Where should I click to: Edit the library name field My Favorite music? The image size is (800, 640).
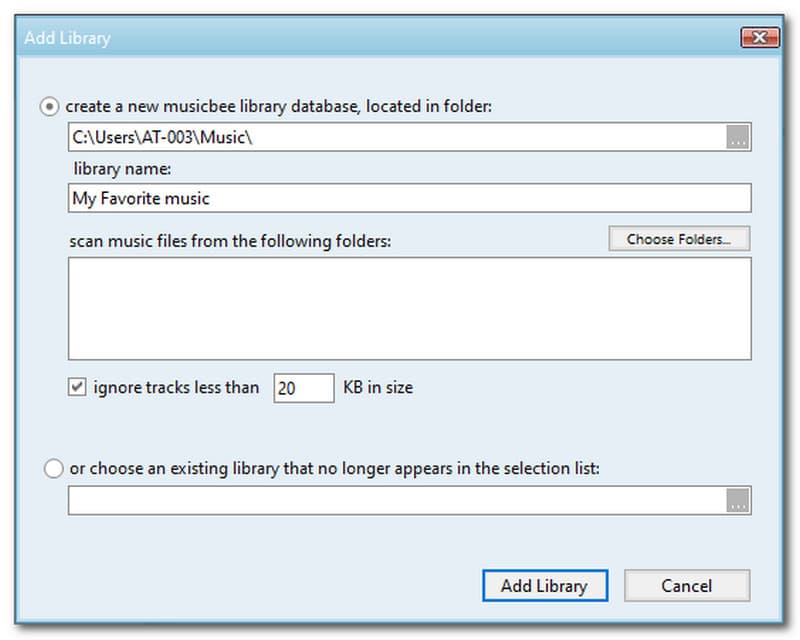tap(409, 198)
